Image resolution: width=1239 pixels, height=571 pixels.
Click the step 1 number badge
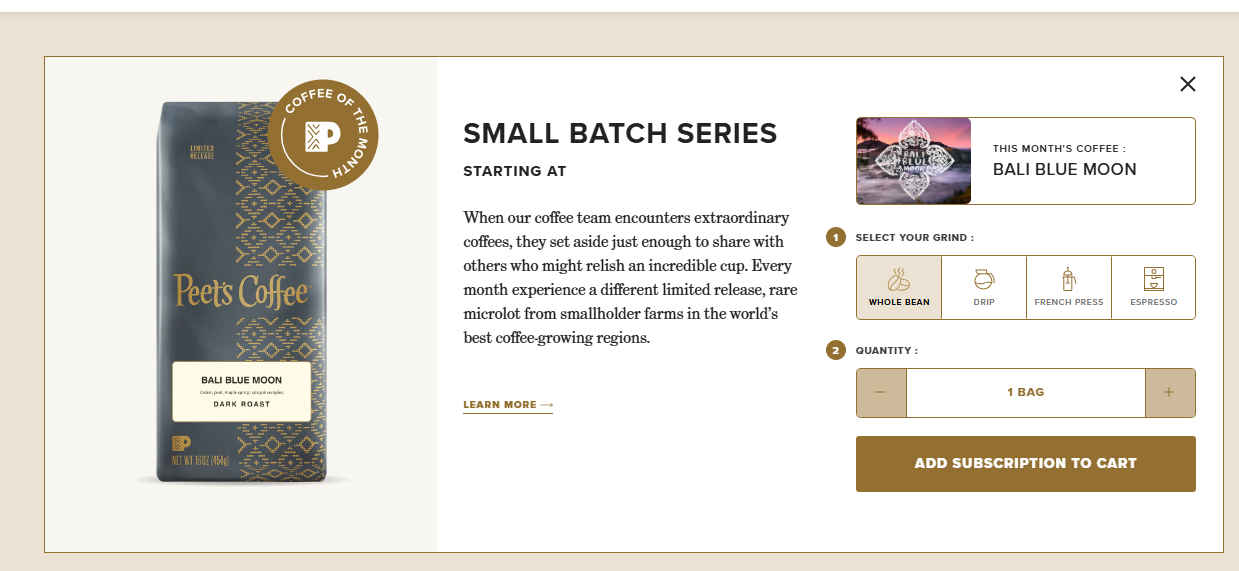pyautogui.click(x=836, y=238)
